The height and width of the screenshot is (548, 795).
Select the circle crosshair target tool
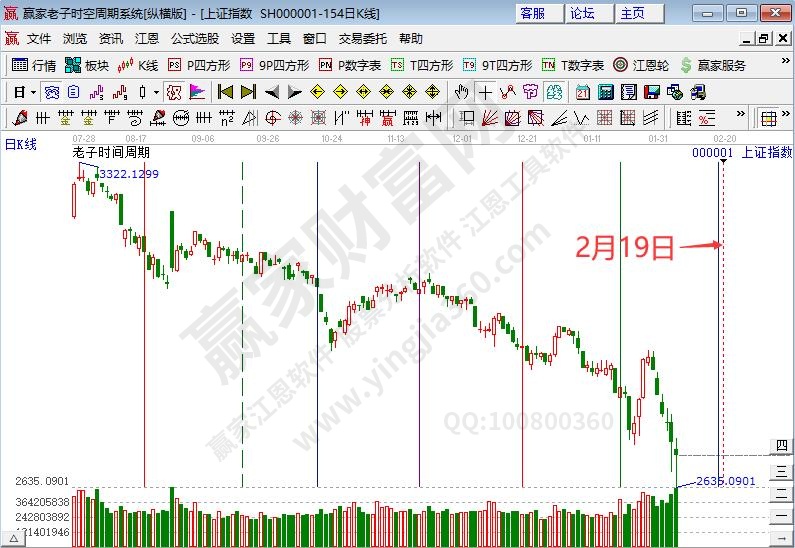click(x=273, y=119)
